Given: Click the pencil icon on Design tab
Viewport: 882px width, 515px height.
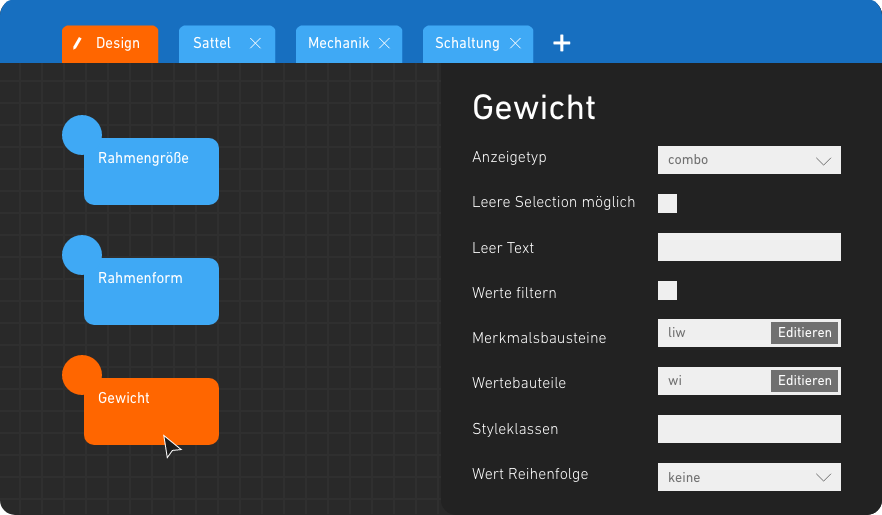Looking at the screenshot, I should pyautogui.click(x=78, y=44).
